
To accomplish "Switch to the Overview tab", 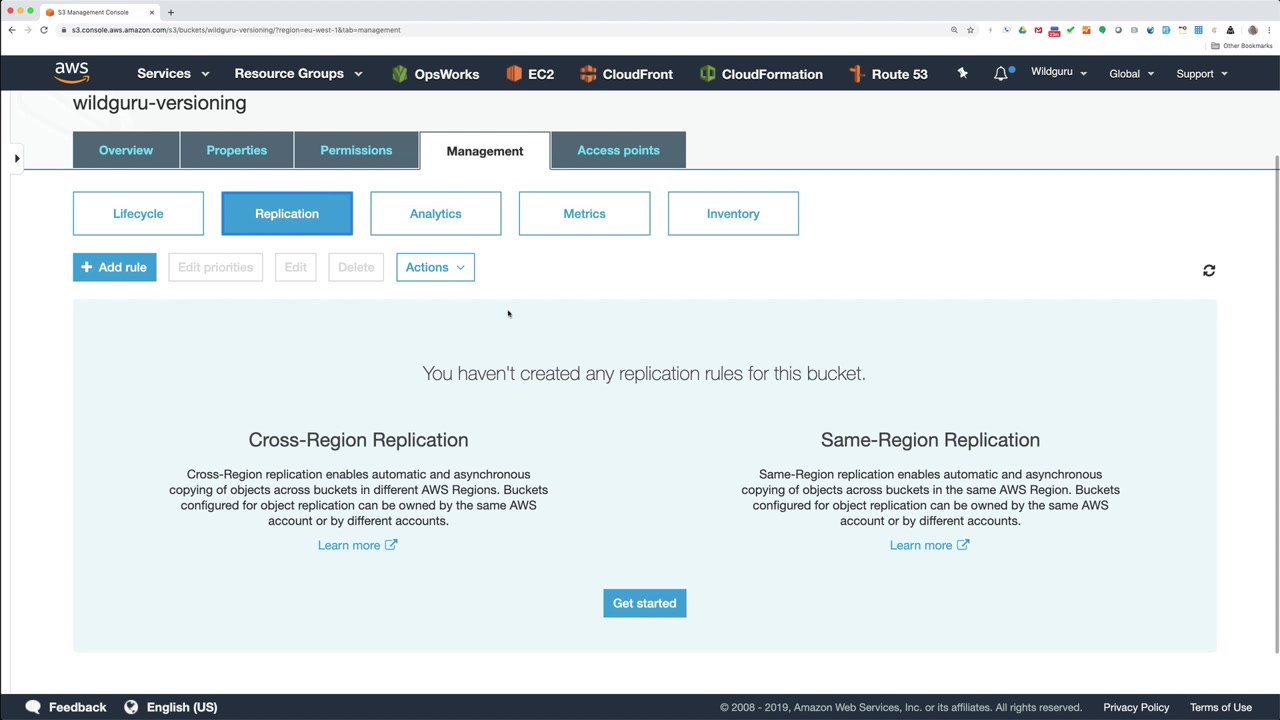I will (x=126, y=150).
